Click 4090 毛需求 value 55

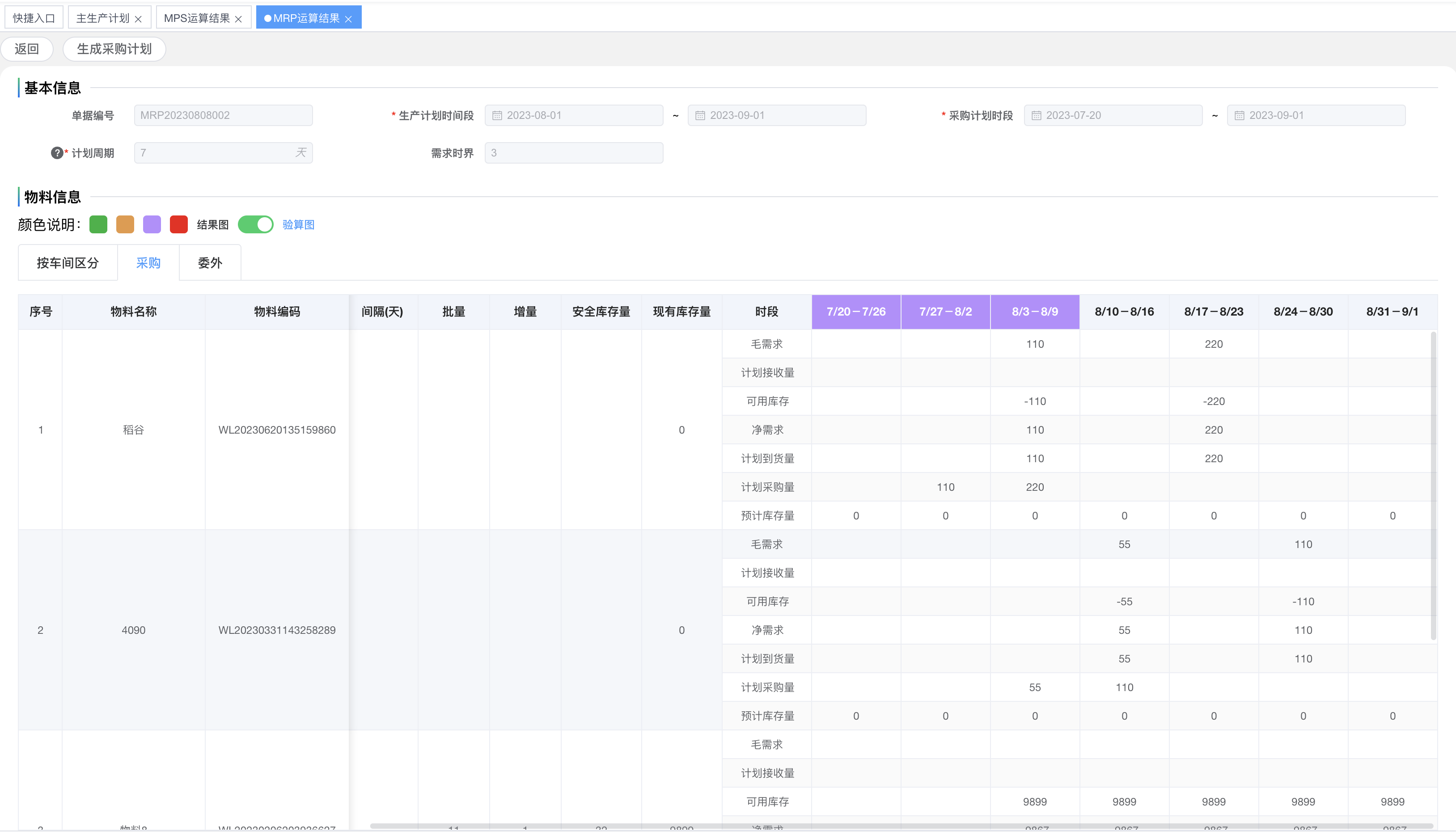(x=1124, y=544)
